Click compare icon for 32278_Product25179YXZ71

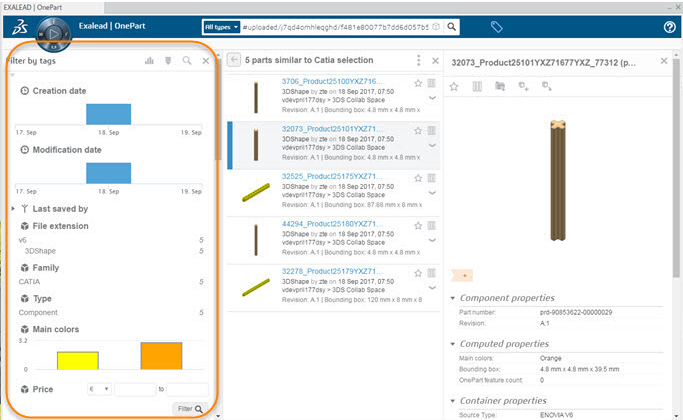coord(432,273)
